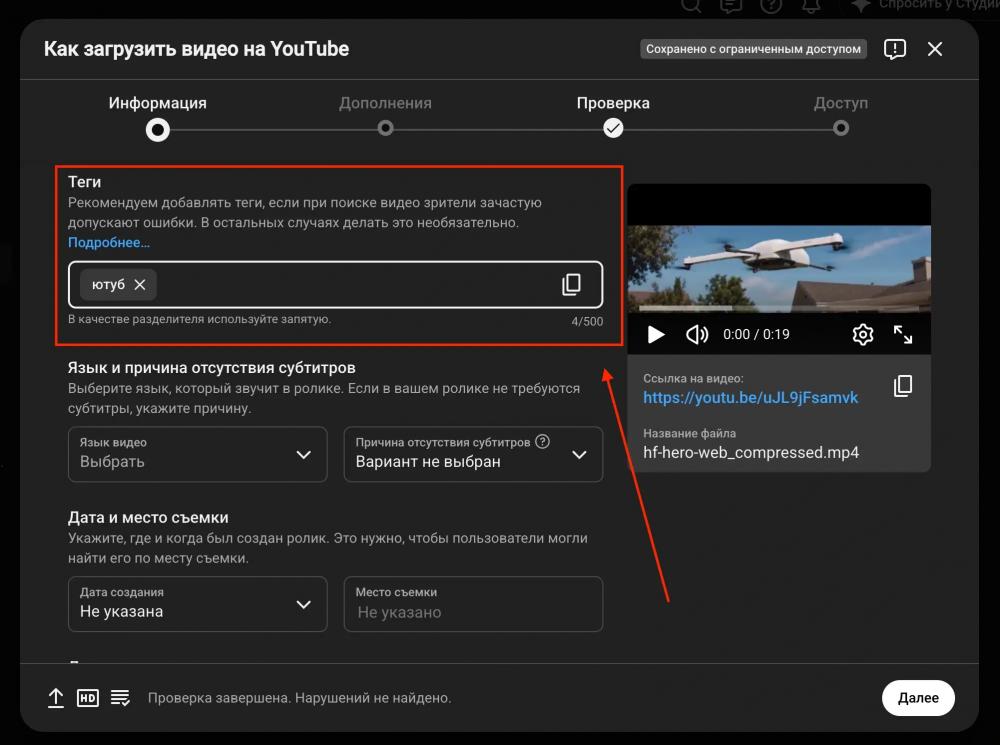This screenshot has width=1000, height=745.
Task: Open the Дата создания dropdown
Action: [198, 604]
